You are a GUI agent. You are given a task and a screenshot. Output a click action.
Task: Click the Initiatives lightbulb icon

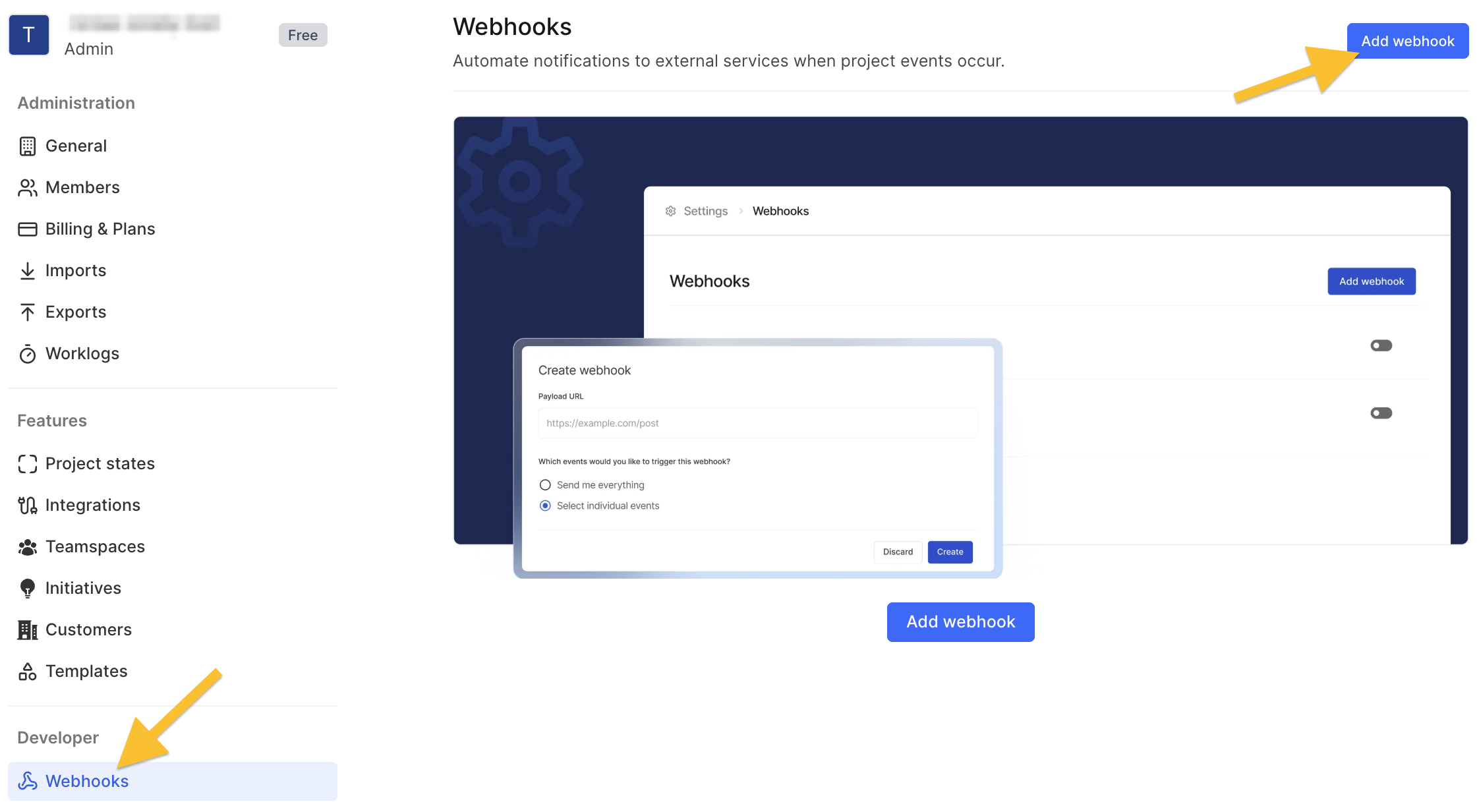pyautogui.click(x=27, y=588)
